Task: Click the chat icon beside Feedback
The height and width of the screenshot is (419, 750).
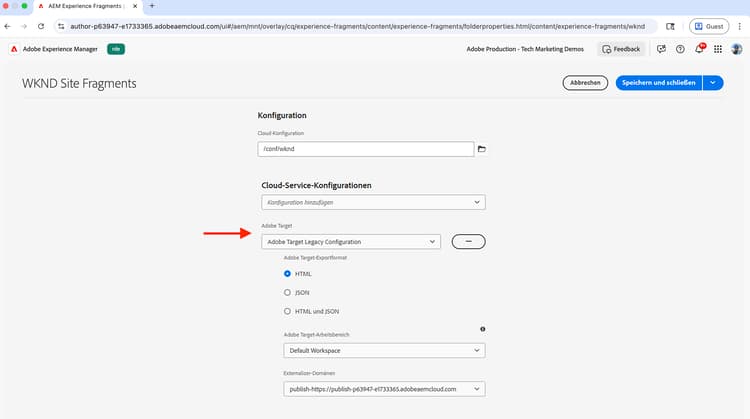Action: click(662, 49)
